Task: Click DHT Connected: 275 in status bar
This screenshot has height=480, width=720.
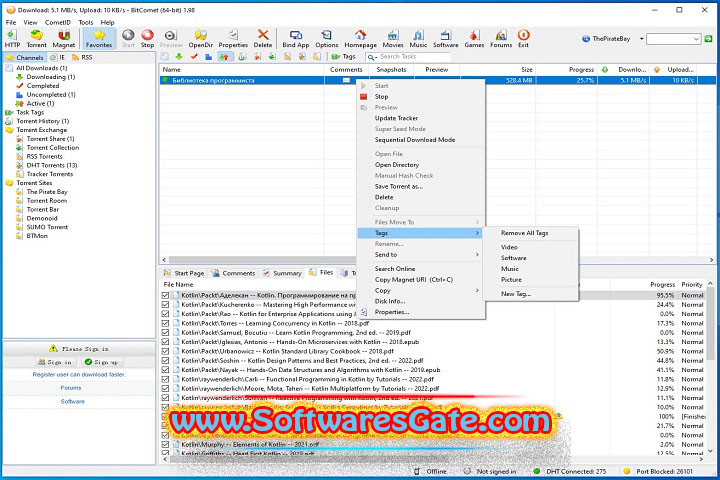Action: (x=570, y=471)
